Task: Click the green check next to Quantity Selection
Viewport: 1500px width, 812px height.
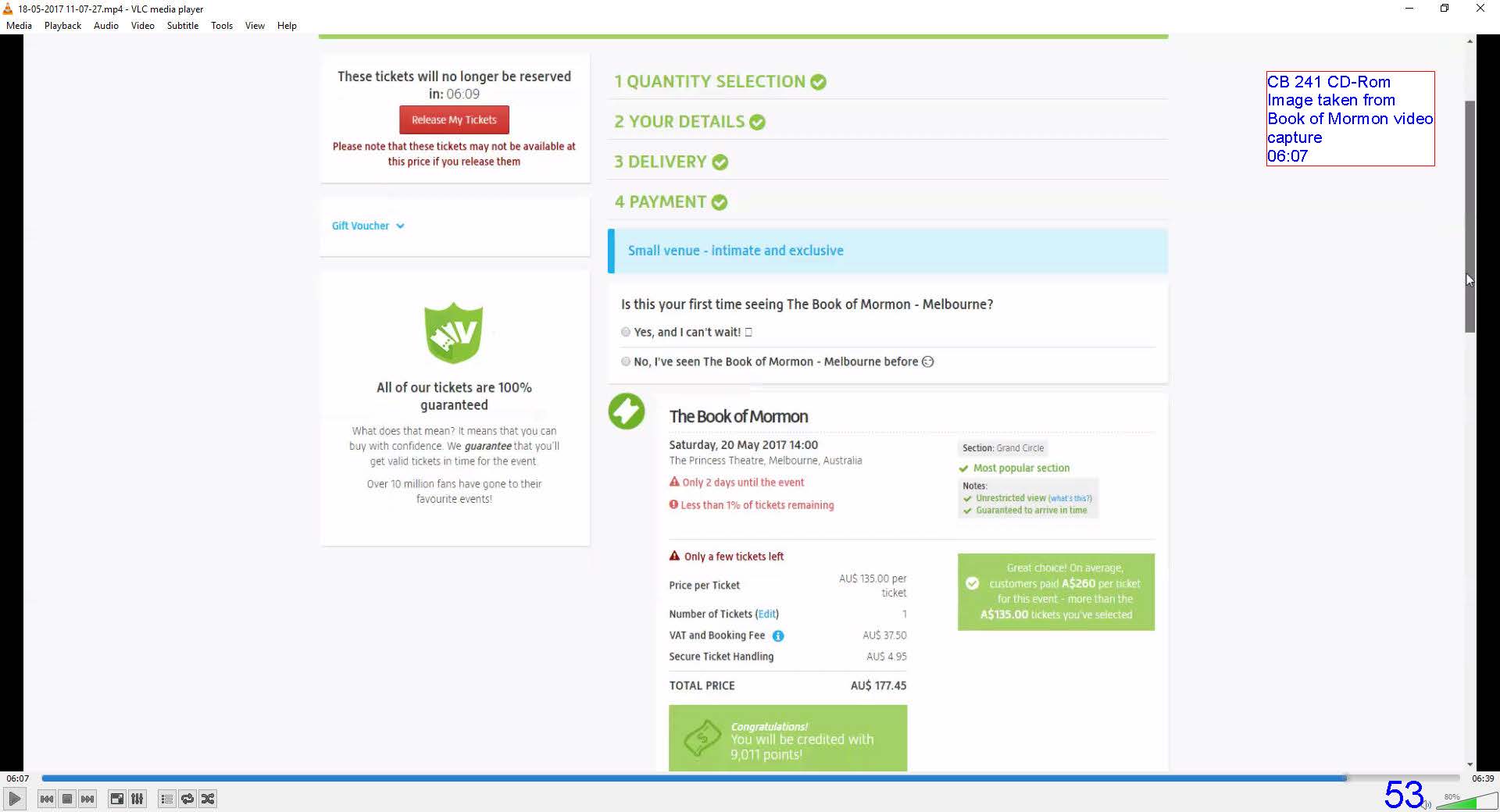Action: pyautogui.click(x=818, y=82)
